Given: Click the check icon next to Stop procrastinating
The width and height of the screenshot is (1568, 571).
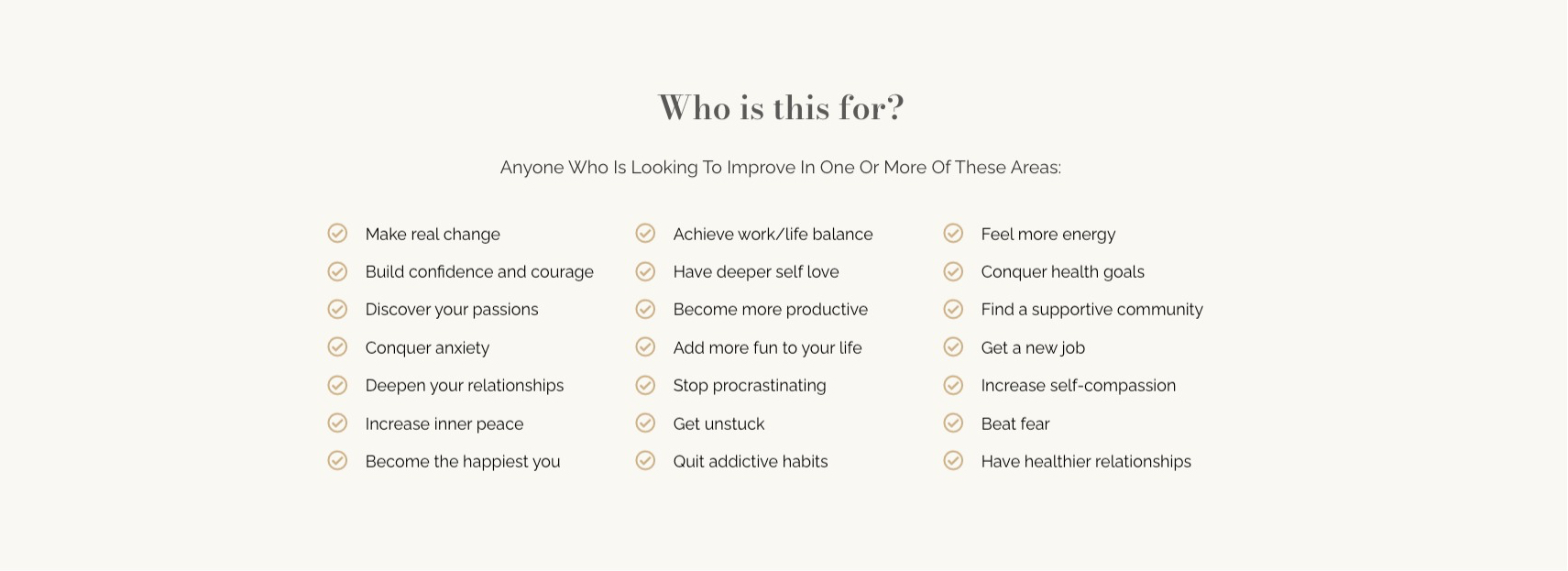Looking at the screenshot, I should (645, 385).
